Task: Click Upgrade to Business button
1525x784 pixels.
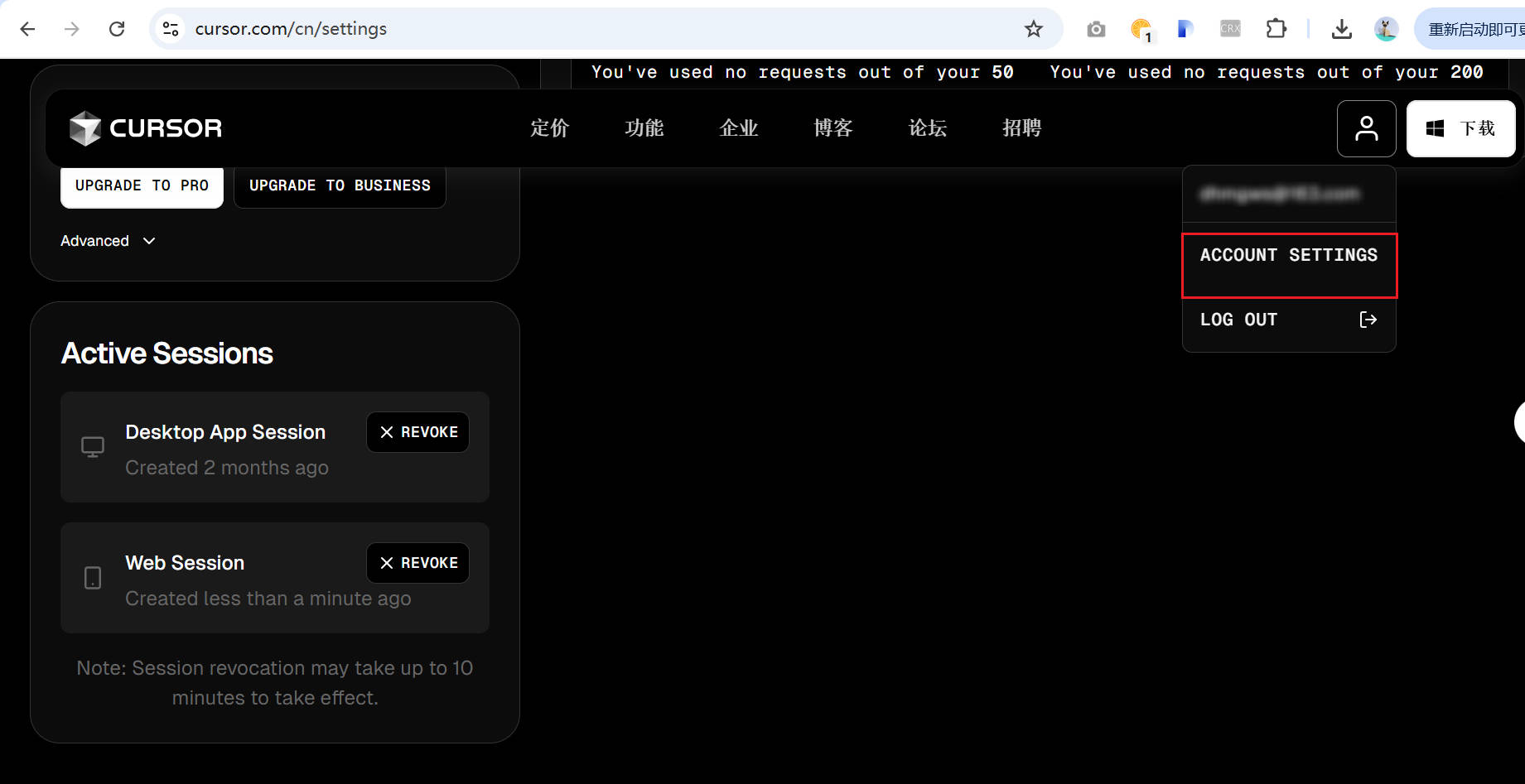Action: click(340, 185)
